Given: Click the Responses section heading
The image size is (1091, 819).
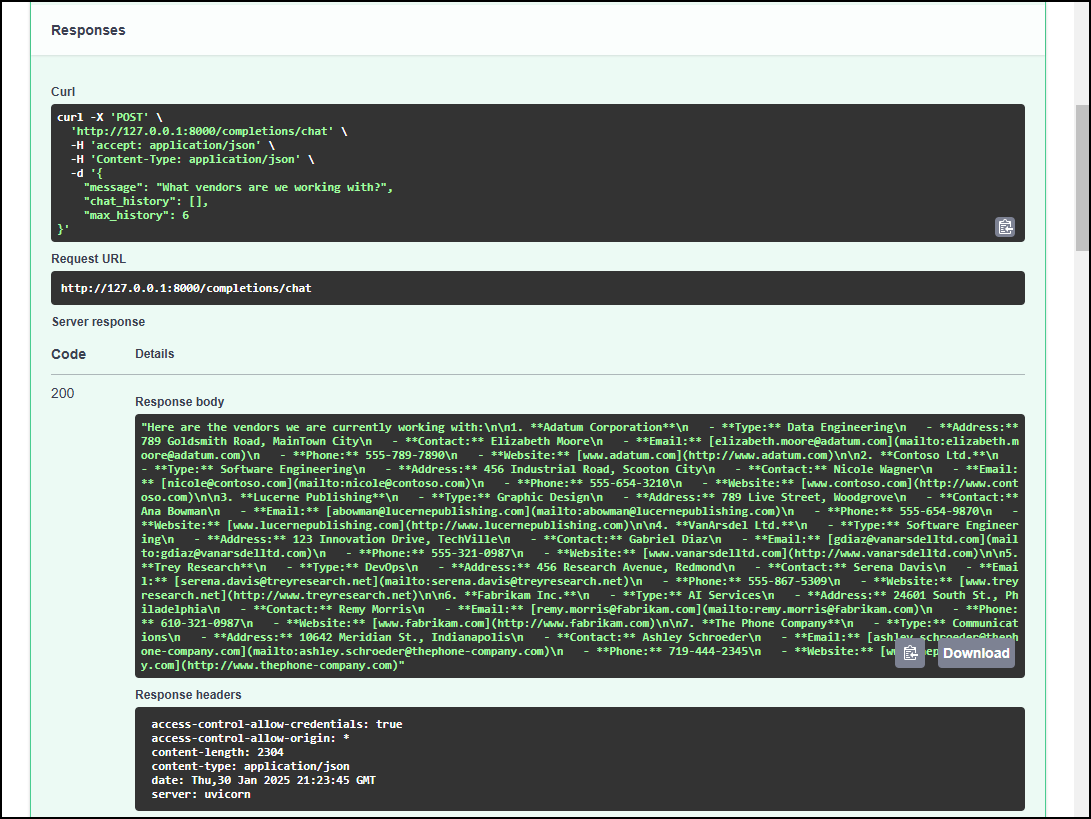Looking at the screenshot, I should 88,31.
